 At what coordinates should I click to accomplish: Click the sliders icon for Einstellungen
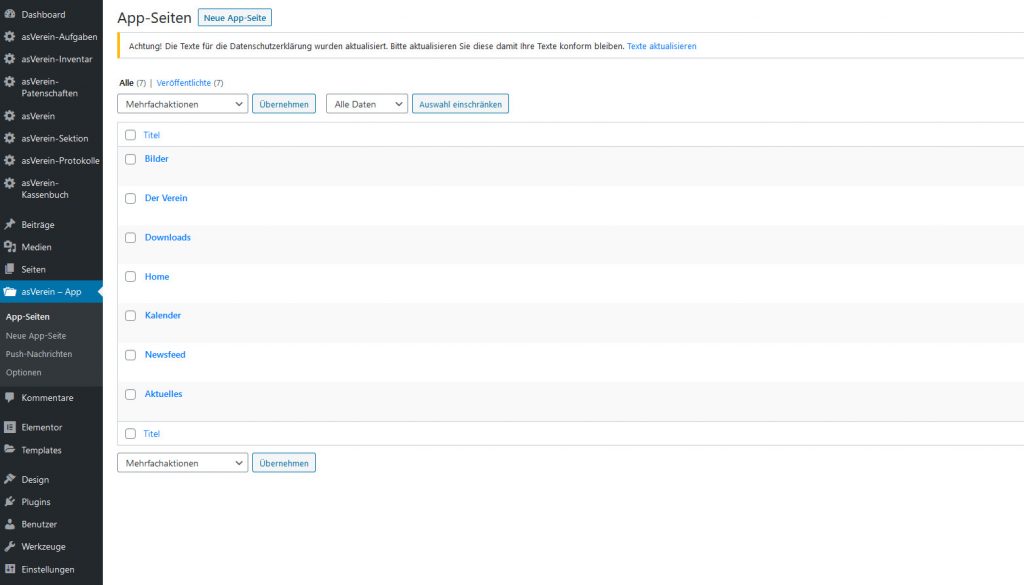tap(10, 569)
